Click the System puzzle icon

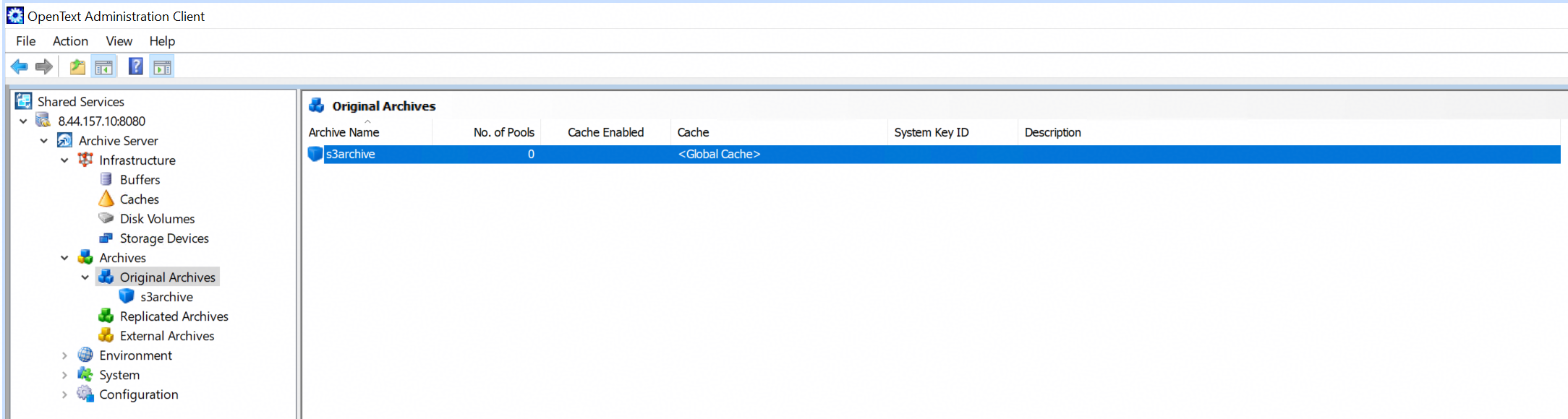[x=85, y=374]
